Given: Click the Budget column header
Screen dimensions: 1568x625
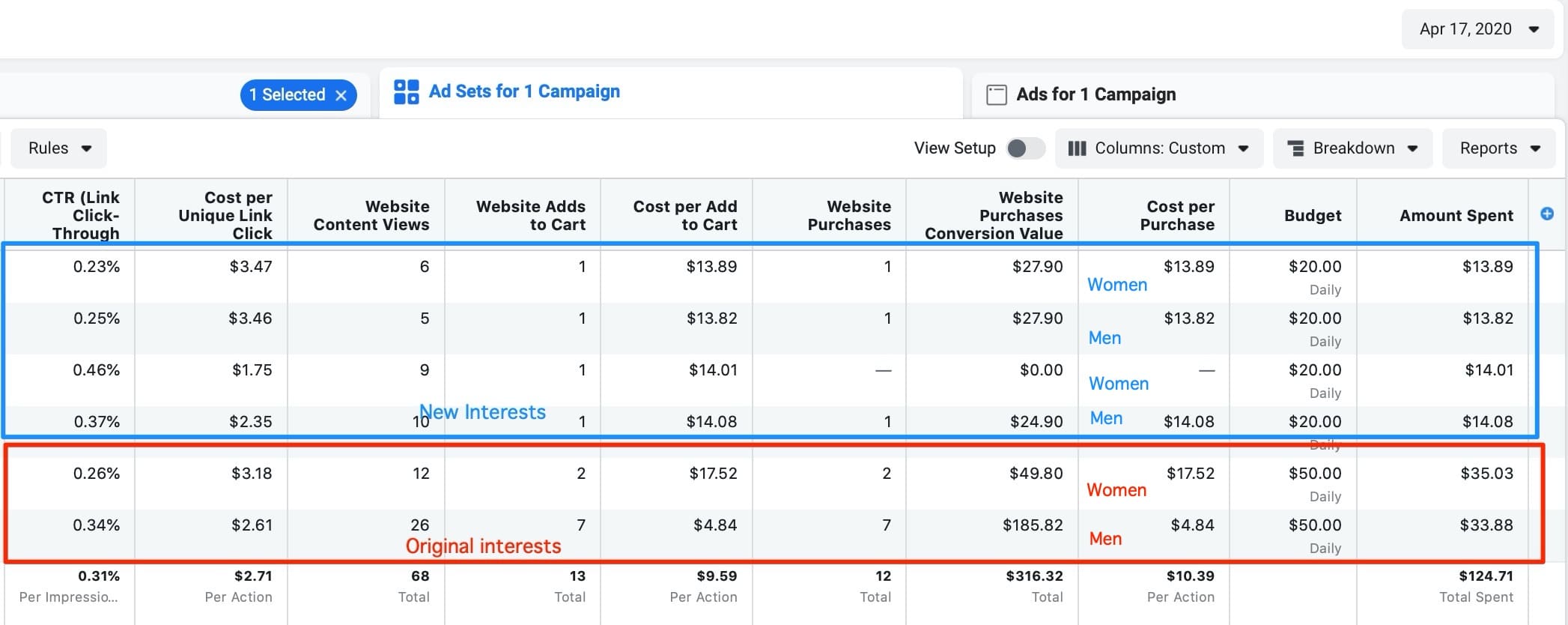Looking at the screenshot, I should pyautogui.click(x=1312, y=216).
